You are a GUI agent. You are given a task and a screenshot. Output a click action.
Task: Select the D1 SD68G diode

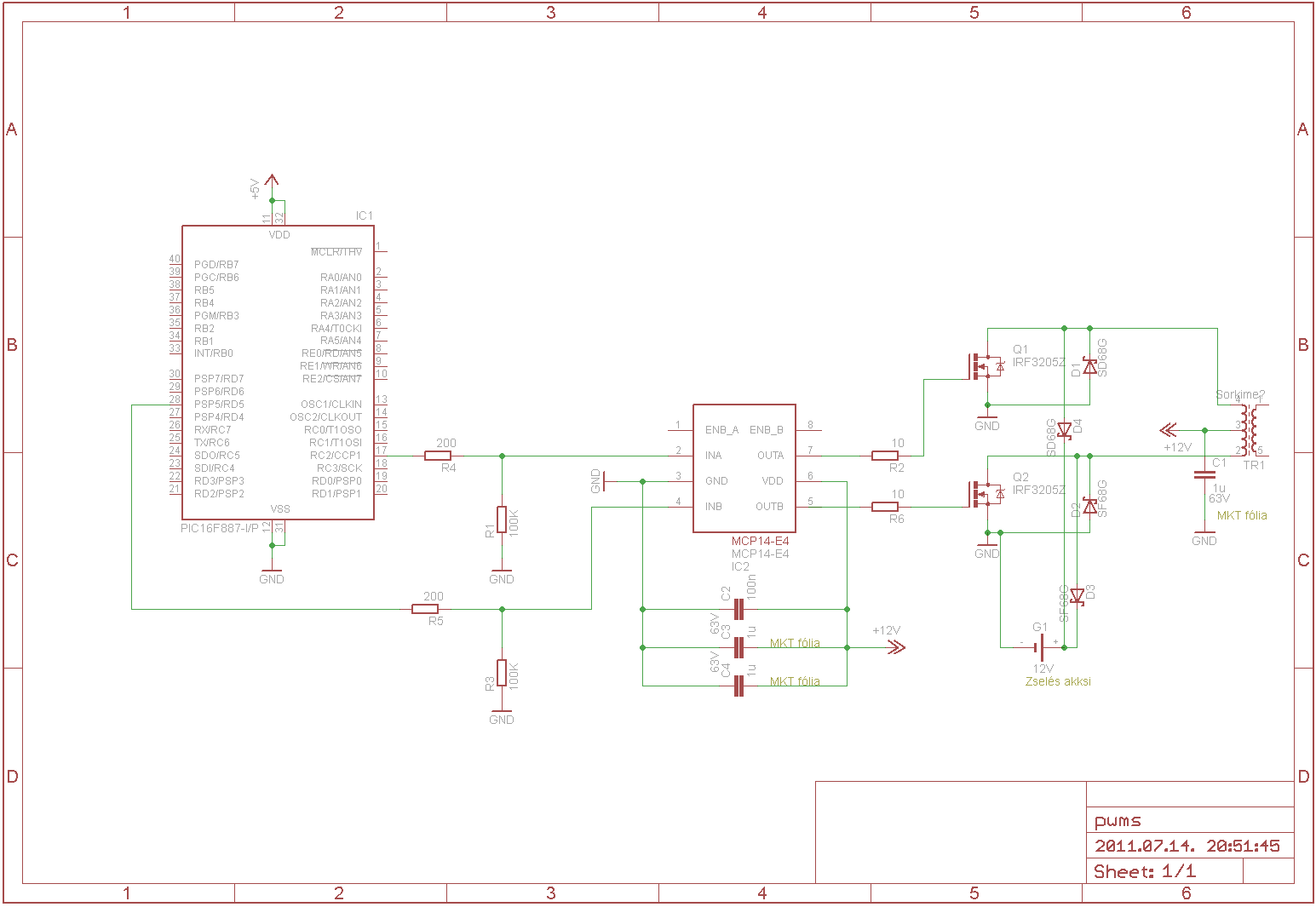pos(1090,366)
